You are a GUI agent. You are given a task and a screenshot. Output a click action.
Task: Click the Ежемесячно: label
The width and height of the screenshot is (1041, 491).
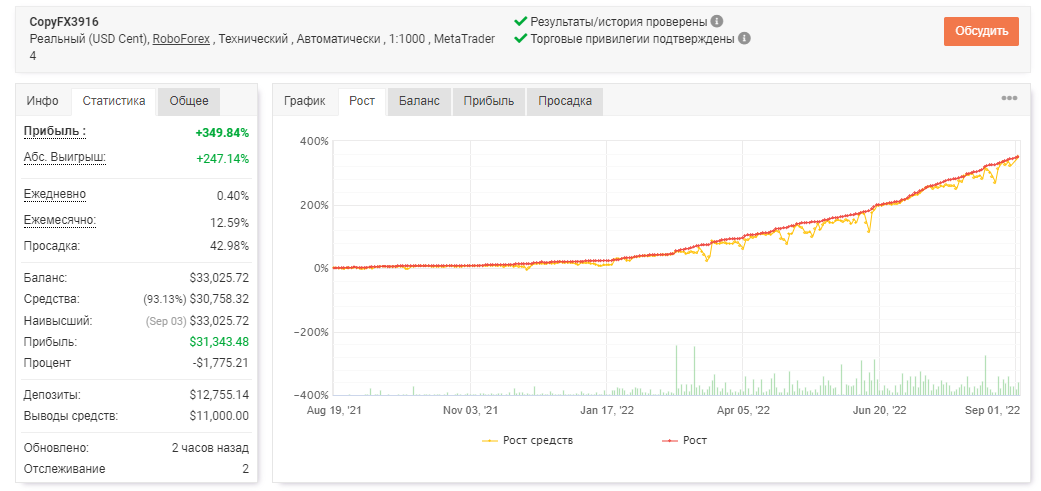(x=60, y=220)
